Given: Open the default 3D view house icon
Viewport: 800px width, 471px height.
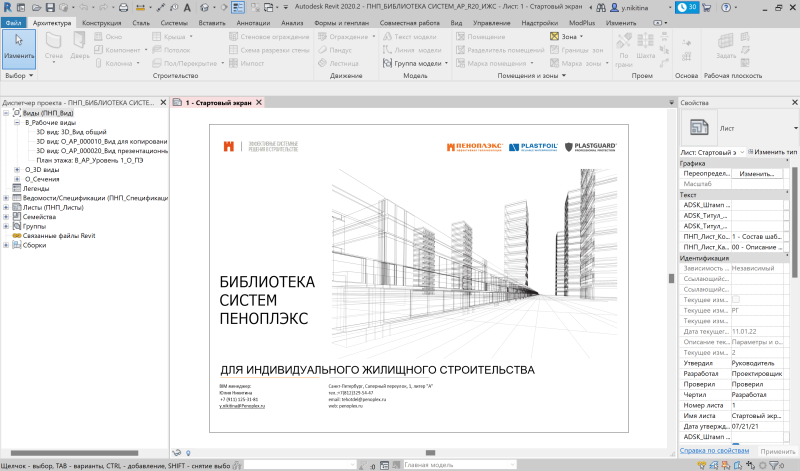Looking at the screenshot, I should point(205,8).
